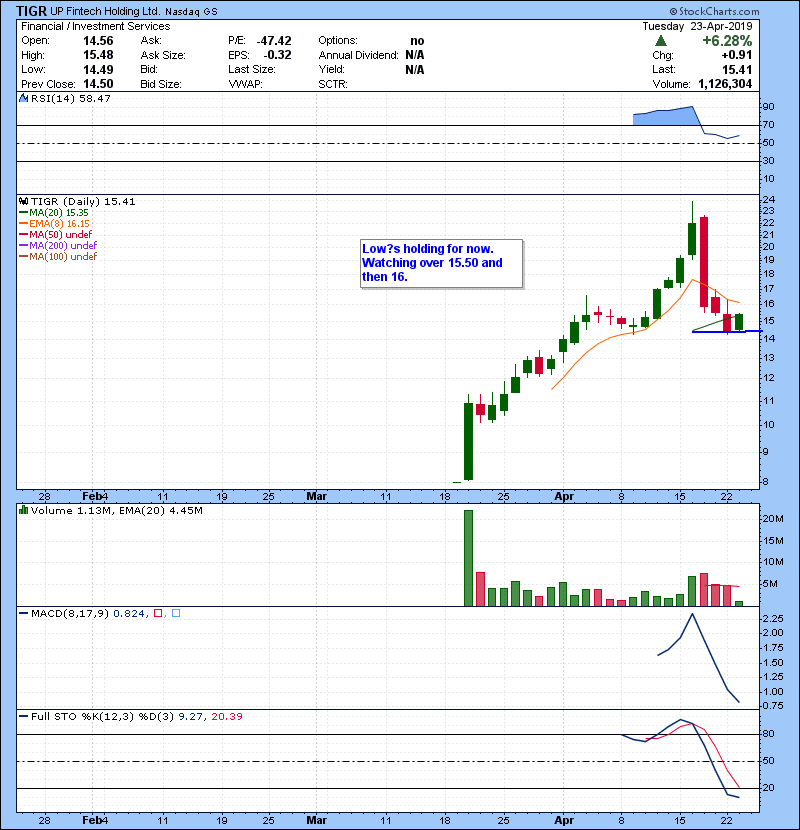Select the Prev Close value 14.50
Image resolution: width=800 pixels, height=830 pixels.
(x=98, y=84)
